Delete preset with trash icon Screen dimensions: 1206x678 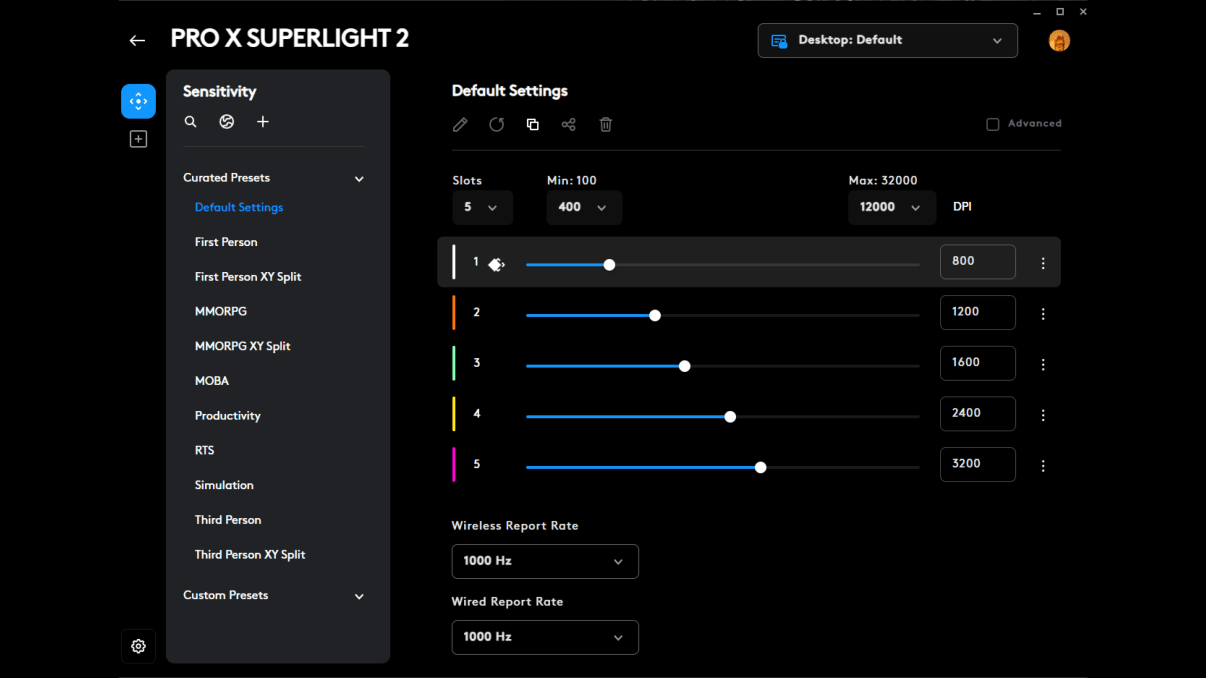(605, 125)
